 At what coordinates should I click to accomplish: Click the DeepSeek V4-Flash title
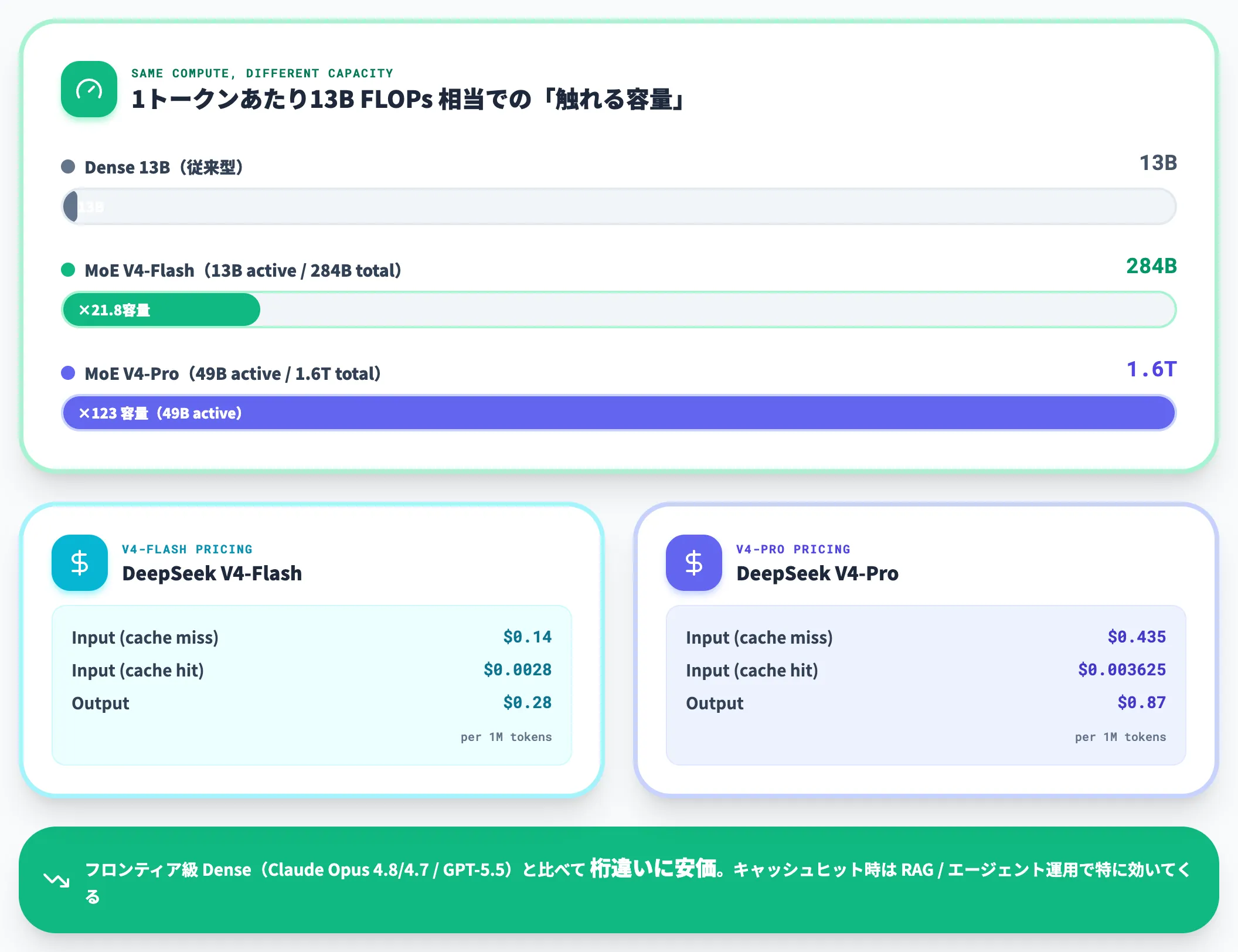pos(212,573)
